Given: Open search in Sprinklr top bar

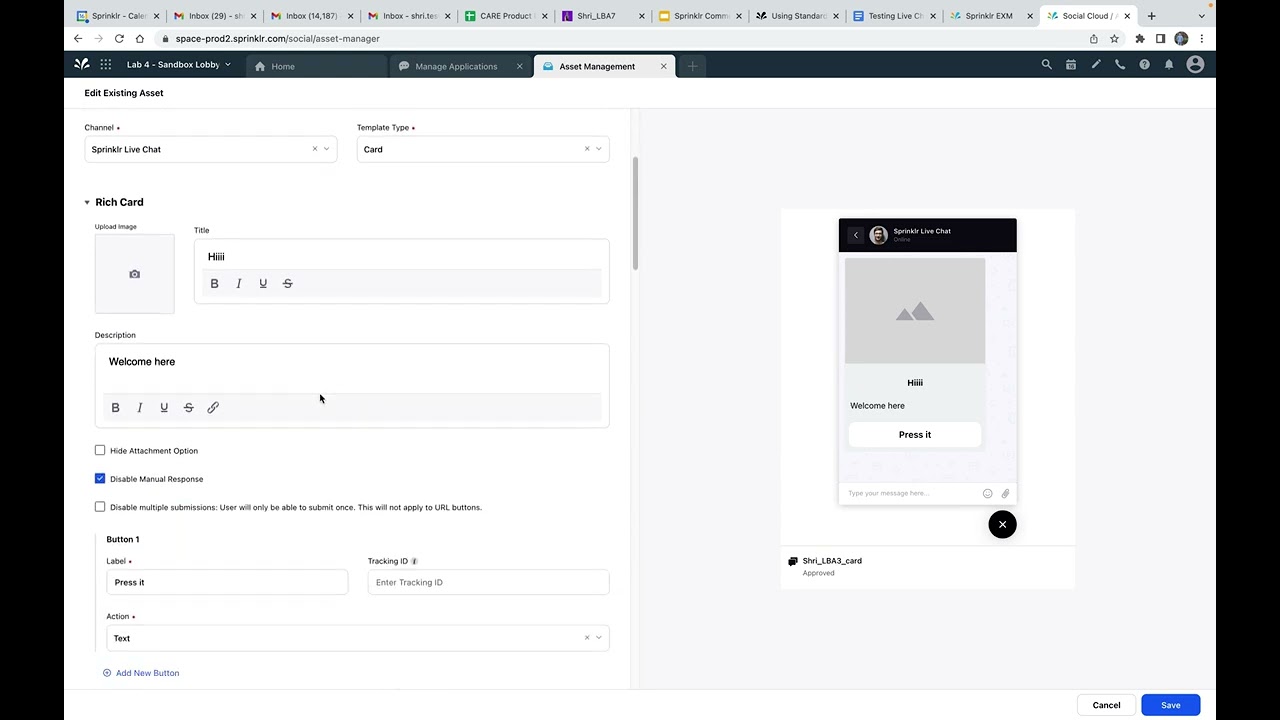Looking at the screenshot, I should pyautogui.click(x=1047, y=65).
